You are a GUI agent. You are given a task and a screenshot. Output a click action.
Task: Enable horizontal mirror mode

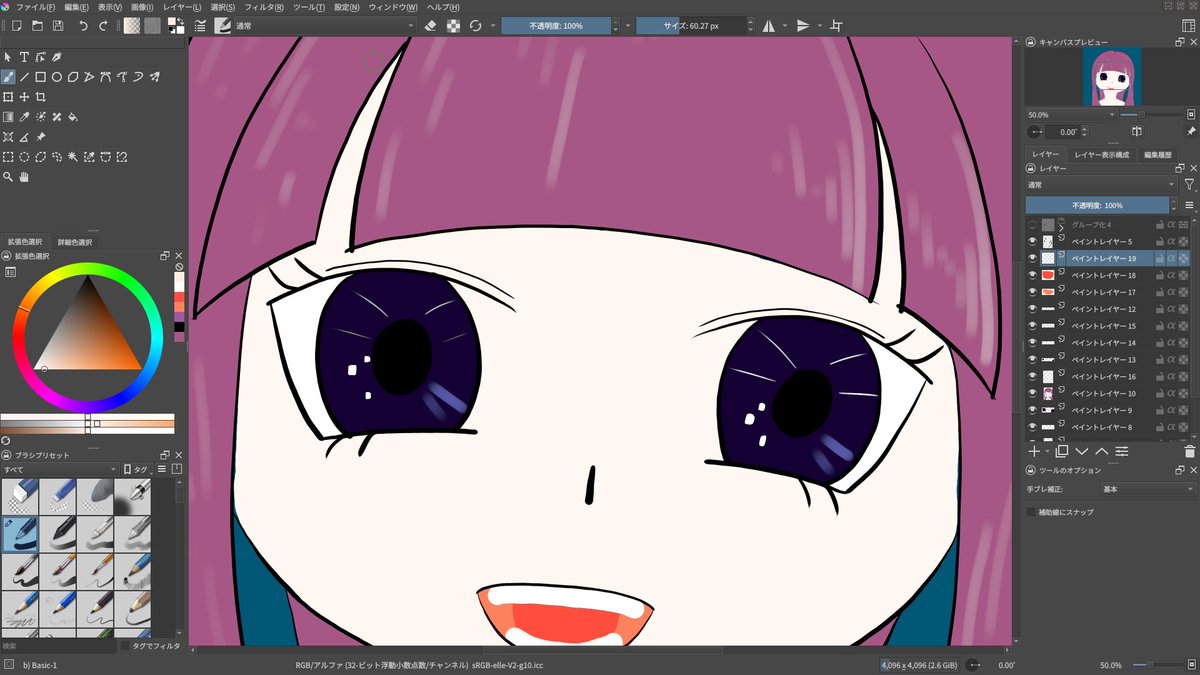[768, 25]
